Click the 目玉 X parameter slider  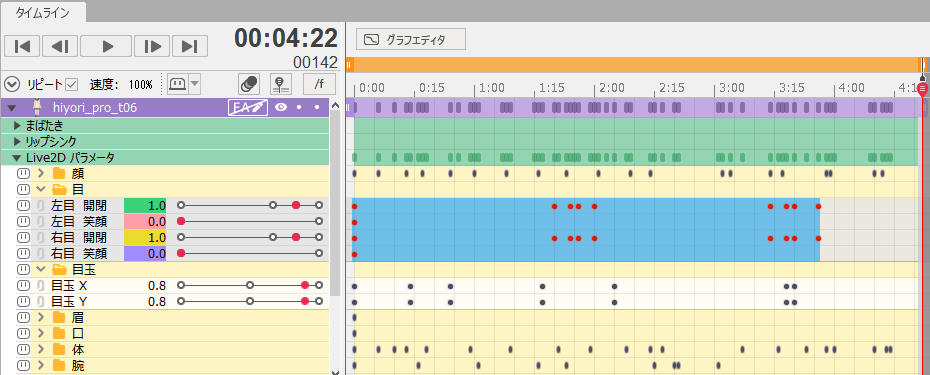click(x=250, y=285)
